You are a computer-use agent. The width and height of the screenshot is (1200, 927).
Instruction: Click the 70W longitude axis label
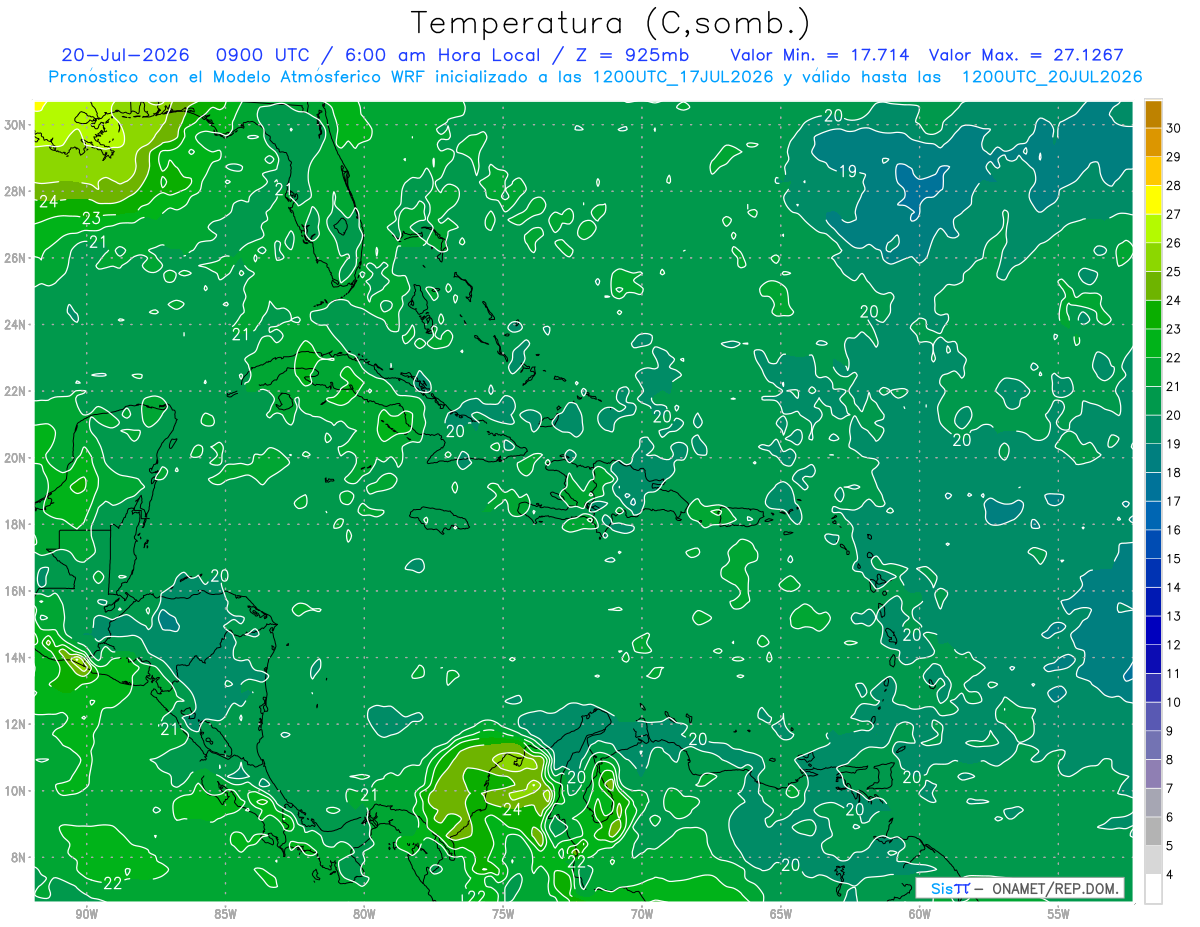[642, 915]
